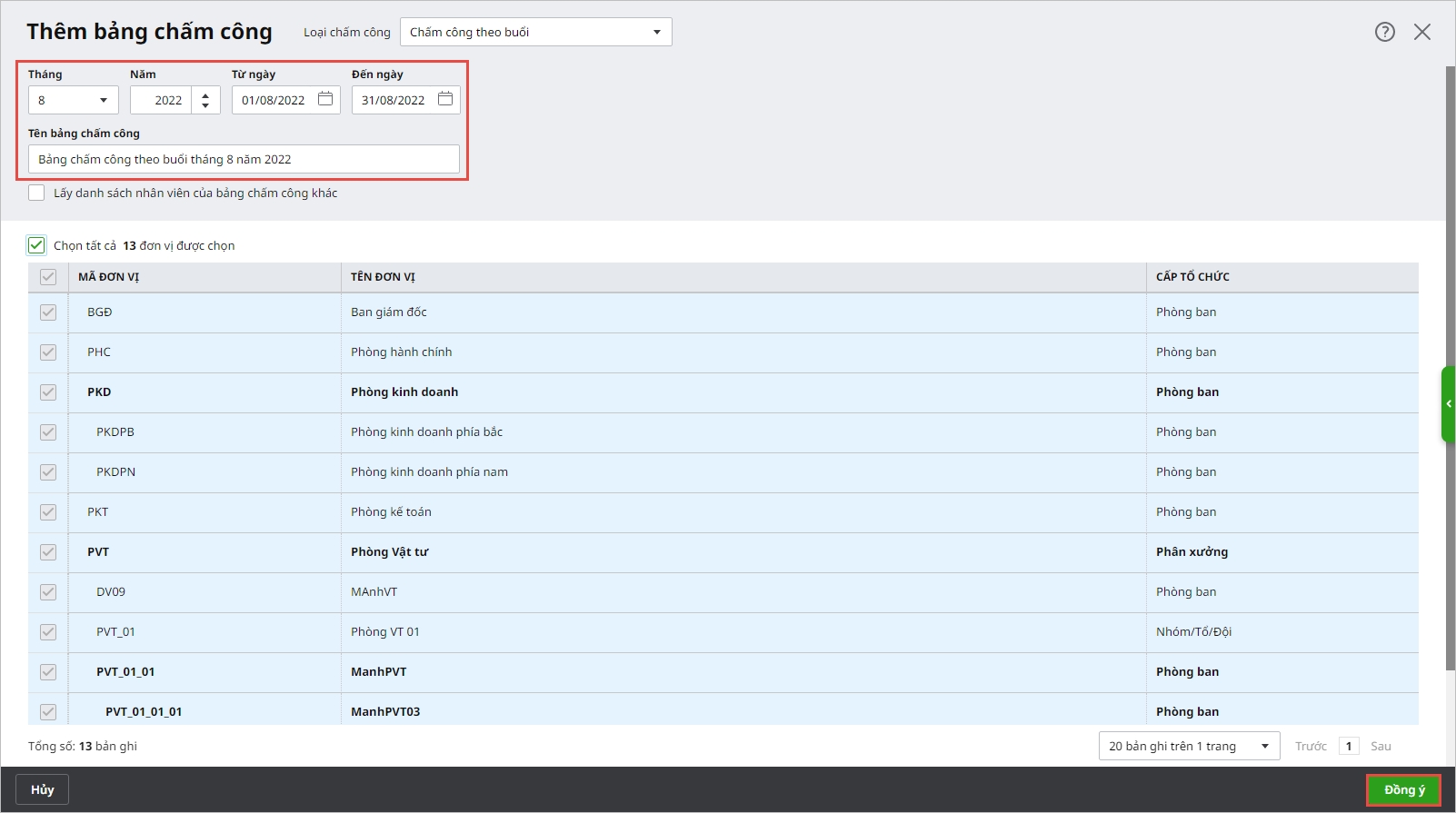The height and width of the screenshot is (813, 1456).
Task: Click the Năm input field
Action: click(x=162, y=100)
